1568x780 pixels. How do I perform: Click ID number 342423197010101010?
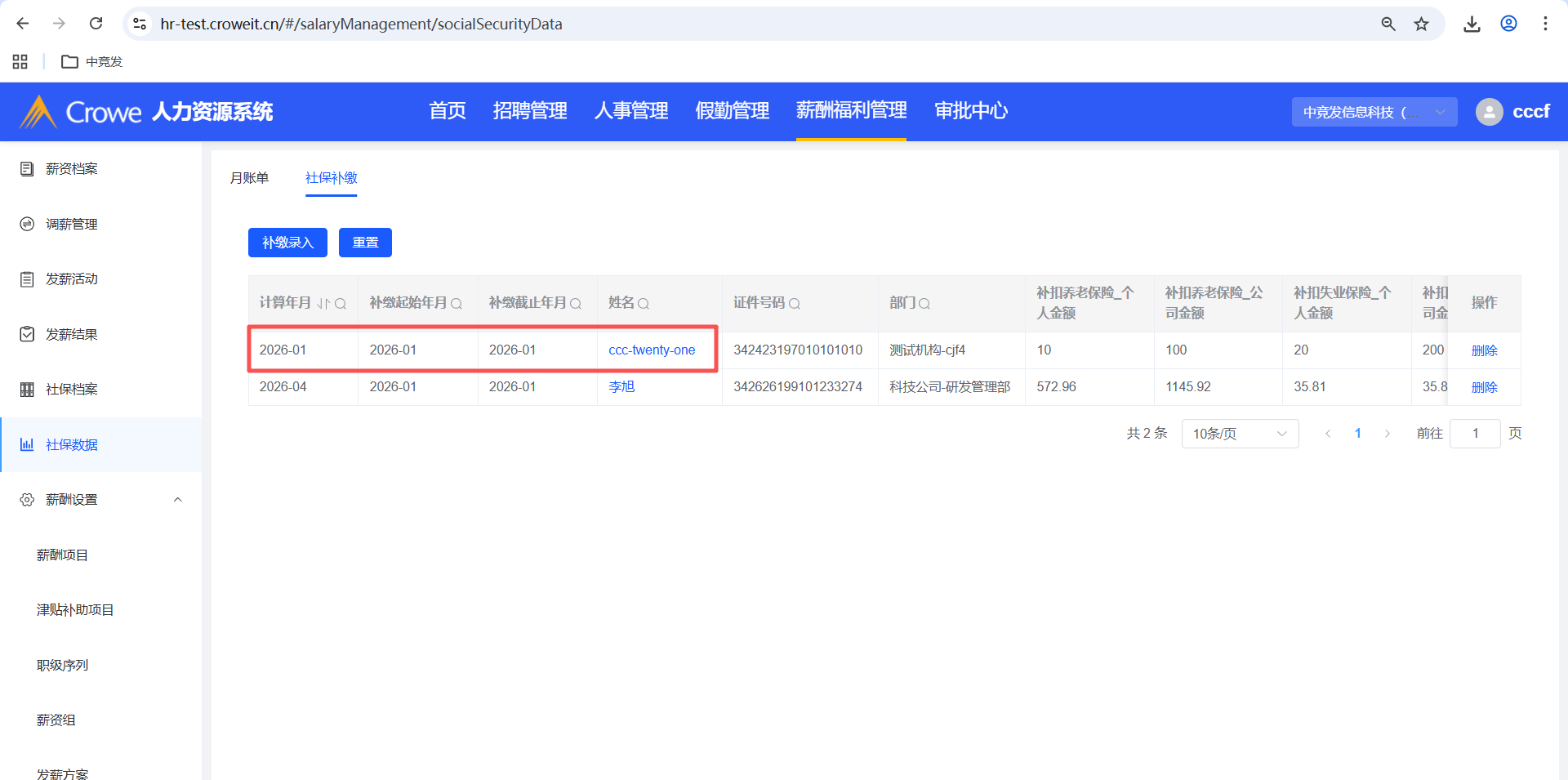click(x=798, y=350)
